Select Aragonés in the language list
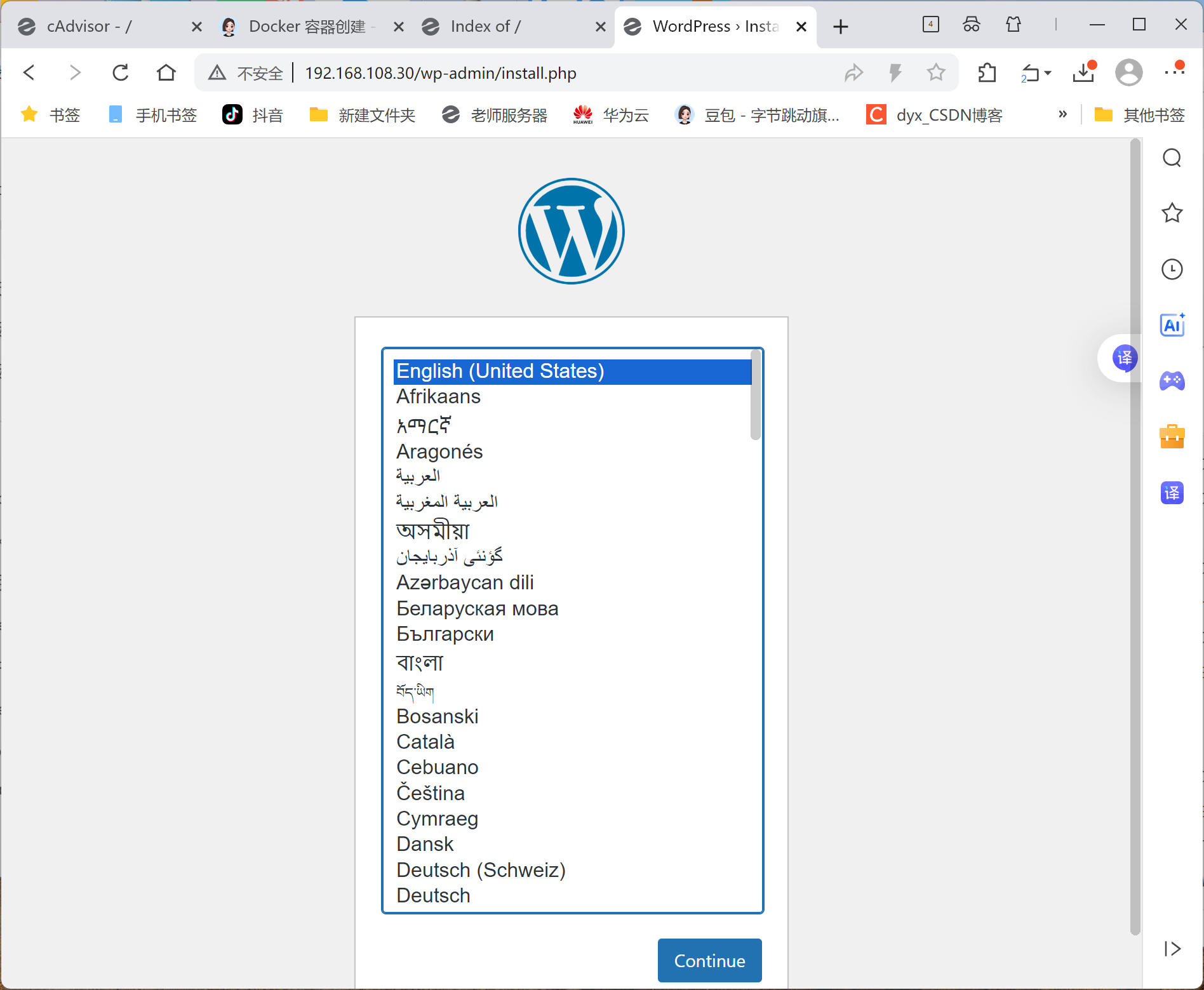Image resolution: width=1204 pixels, height=990 pixels. (572, 452)
